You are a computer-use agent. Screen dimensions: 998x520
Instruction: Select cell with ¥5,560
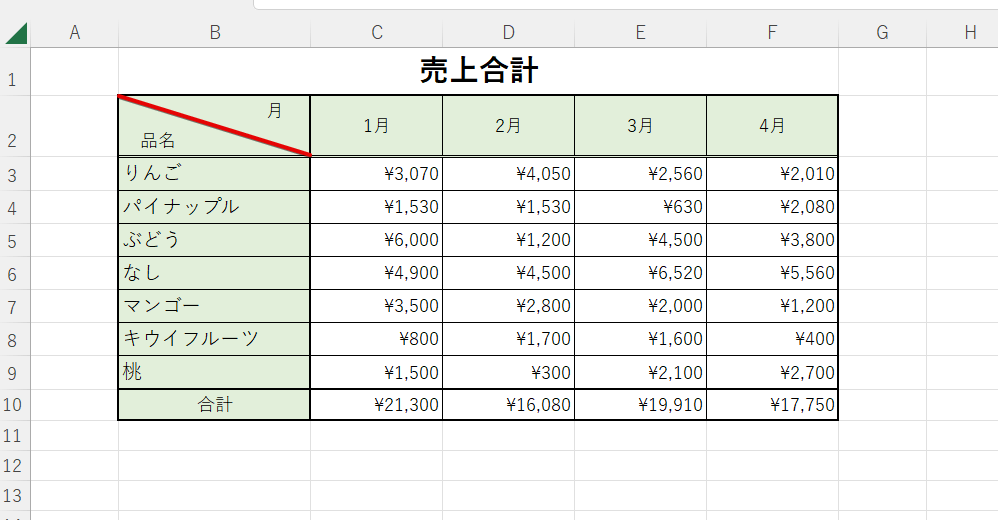tap(772, 273)
